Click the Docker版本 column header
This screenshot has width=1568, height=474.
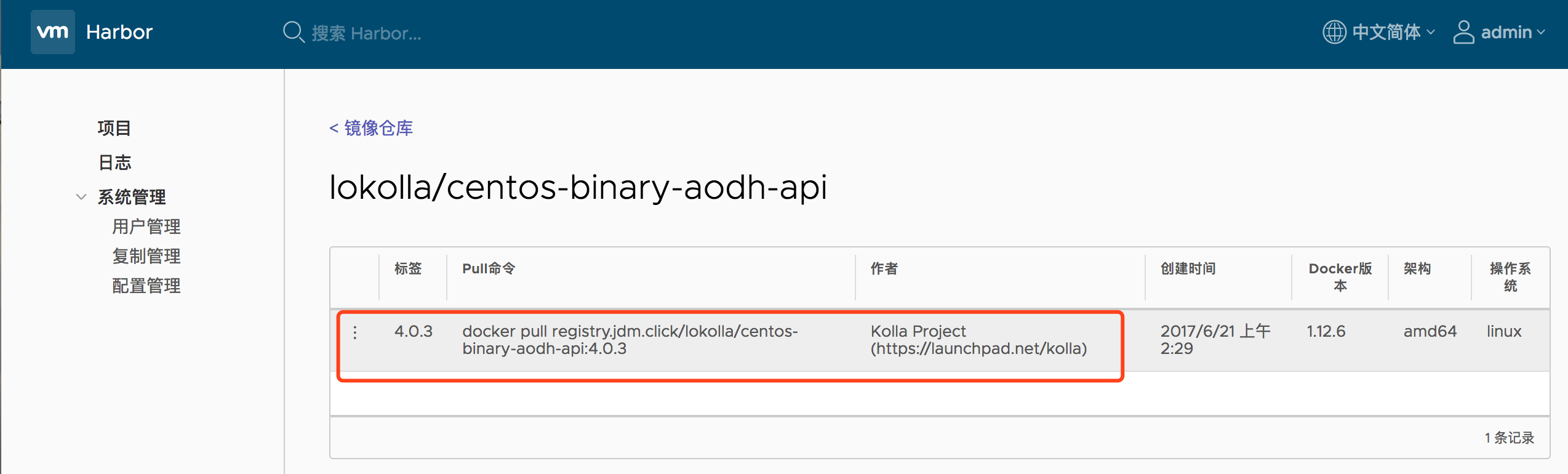click(1340, 277)
